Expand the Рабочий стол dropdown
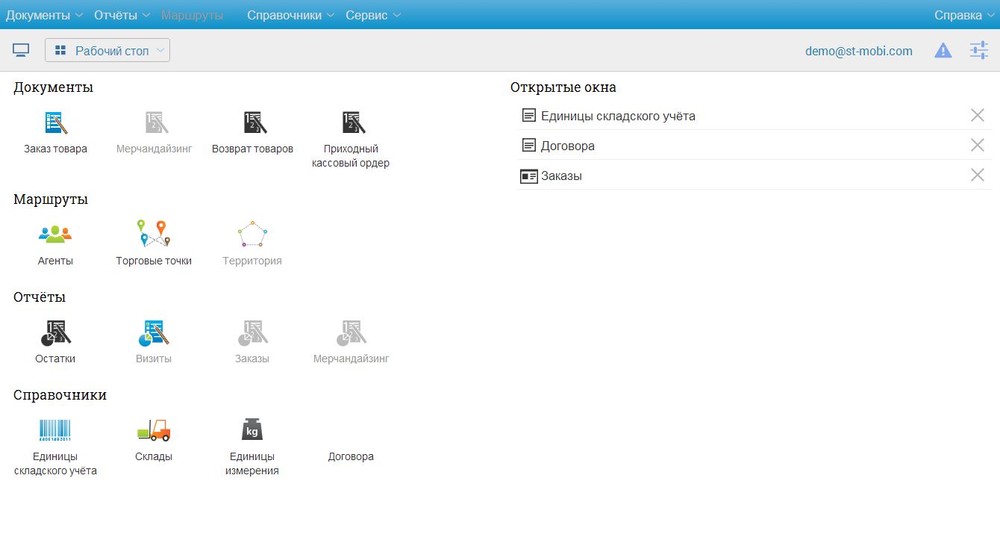This screenshot has width=1000, height=549. [107, 50]
